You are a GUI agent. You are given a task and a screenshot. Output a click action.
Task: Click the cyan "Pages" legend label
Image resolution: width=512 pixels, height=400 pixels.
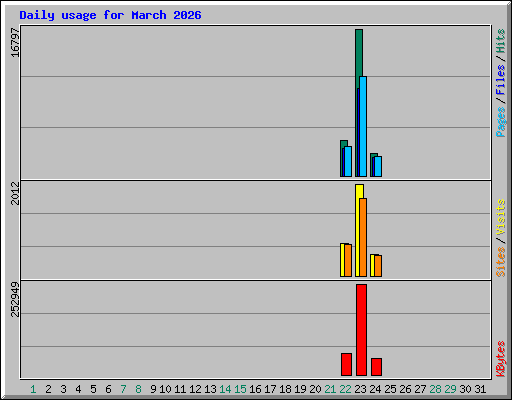(x=500, y=122)
